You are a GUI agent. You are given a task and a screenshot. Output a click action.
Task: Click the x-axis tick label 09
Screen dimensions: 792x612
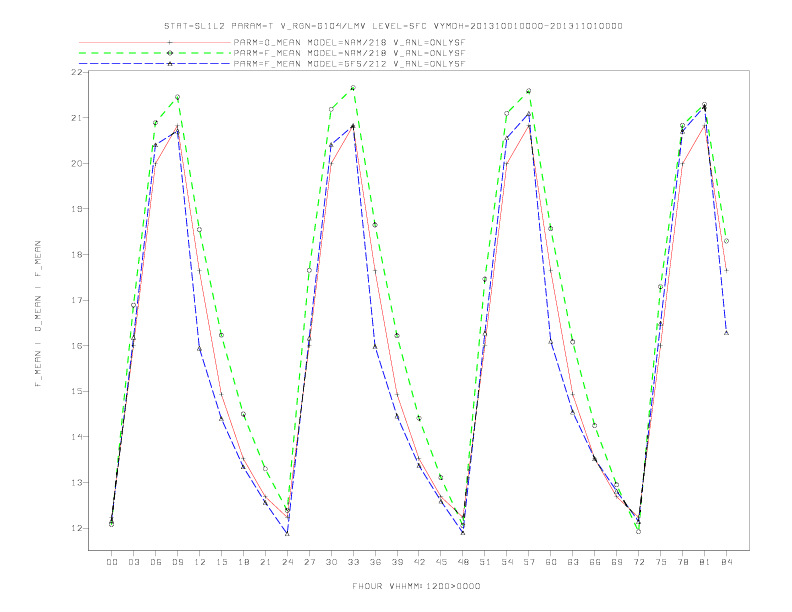[x=177, y=562]
